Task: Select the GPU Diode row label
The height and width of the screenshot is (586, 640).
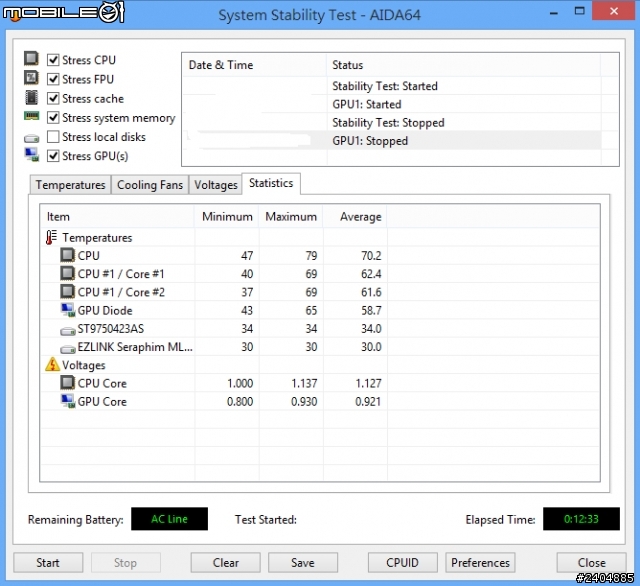Action: [105, 311]
